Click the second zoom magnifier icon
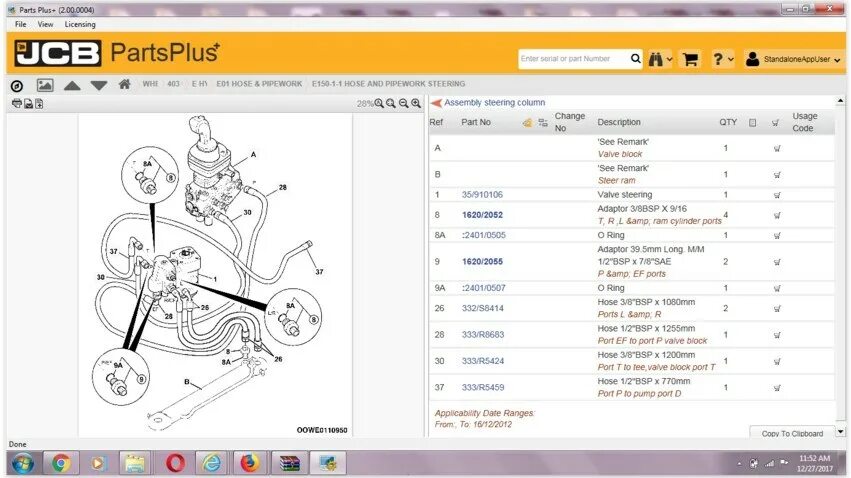 pos(391,103)
